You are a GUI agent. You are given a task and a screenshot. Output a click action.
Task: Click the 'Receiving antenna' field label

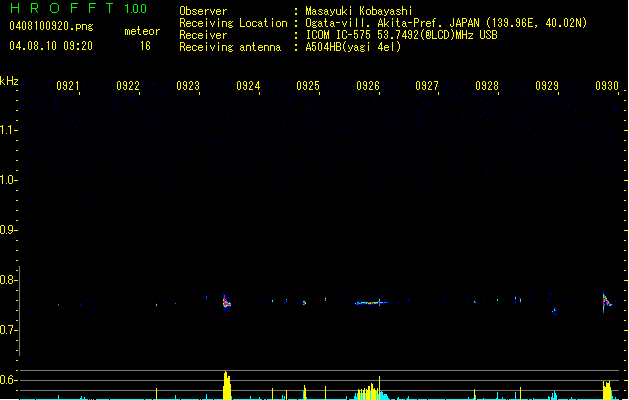[x=230, y=47]
